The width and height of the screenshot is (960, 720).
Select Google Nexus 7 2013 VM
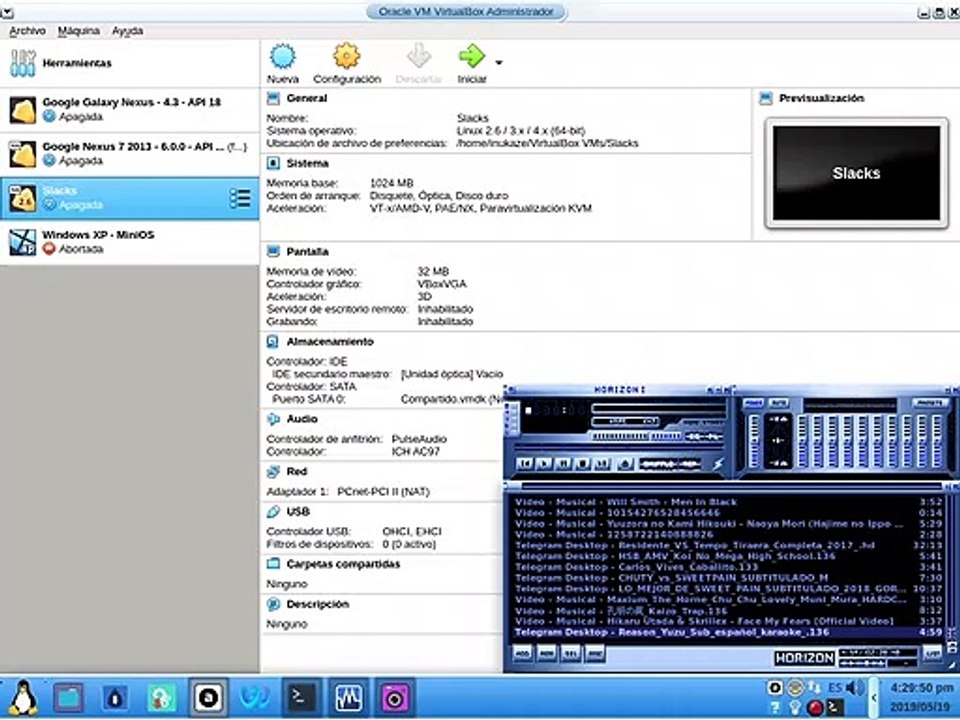(x=129, y=154)
